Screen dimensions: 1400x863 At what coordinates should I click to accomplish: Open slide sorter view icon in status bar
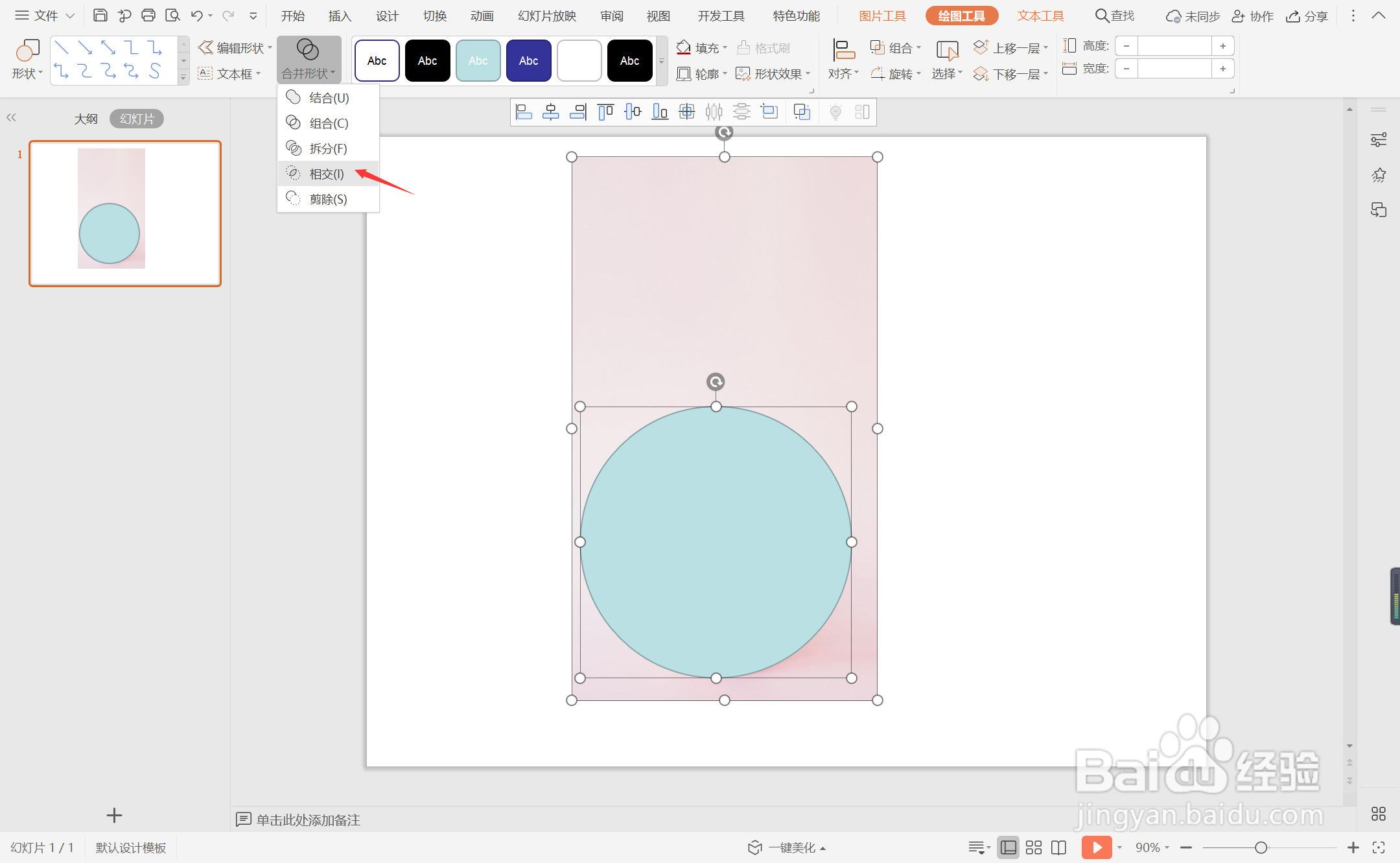1034,847
